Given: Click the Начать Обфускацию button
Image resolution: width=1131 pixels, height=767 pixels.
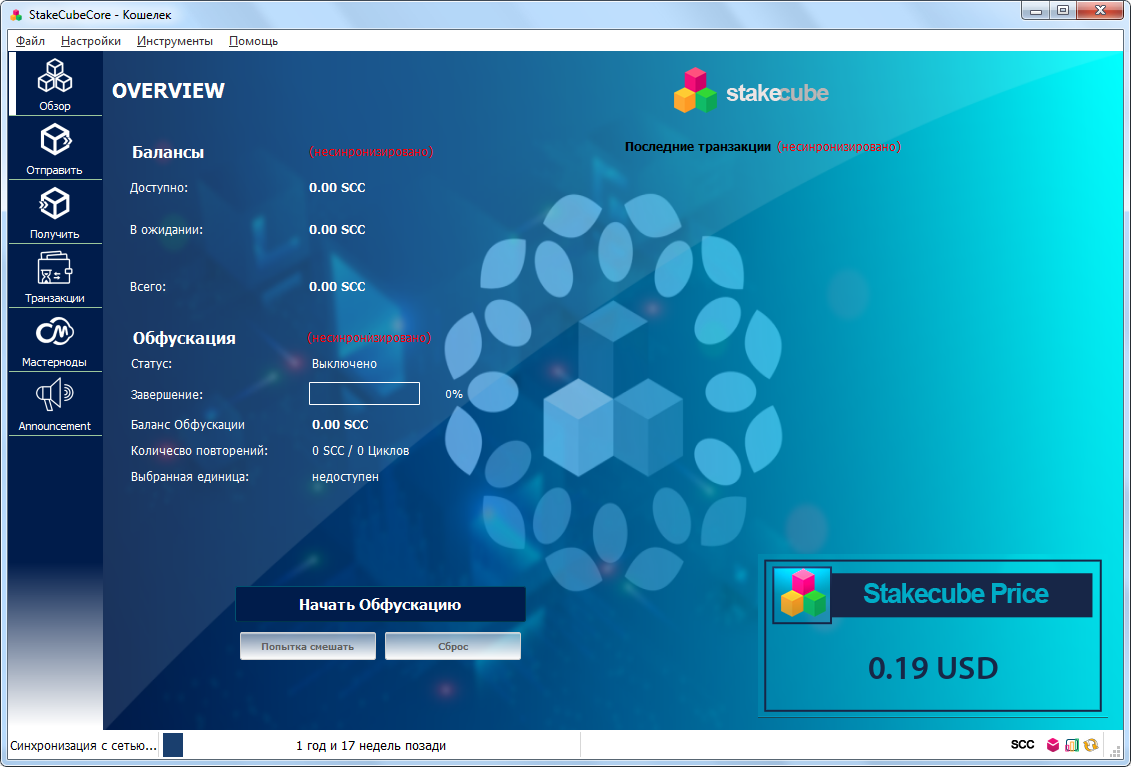Looking at the screenshot, I should (x=380, y=605).
